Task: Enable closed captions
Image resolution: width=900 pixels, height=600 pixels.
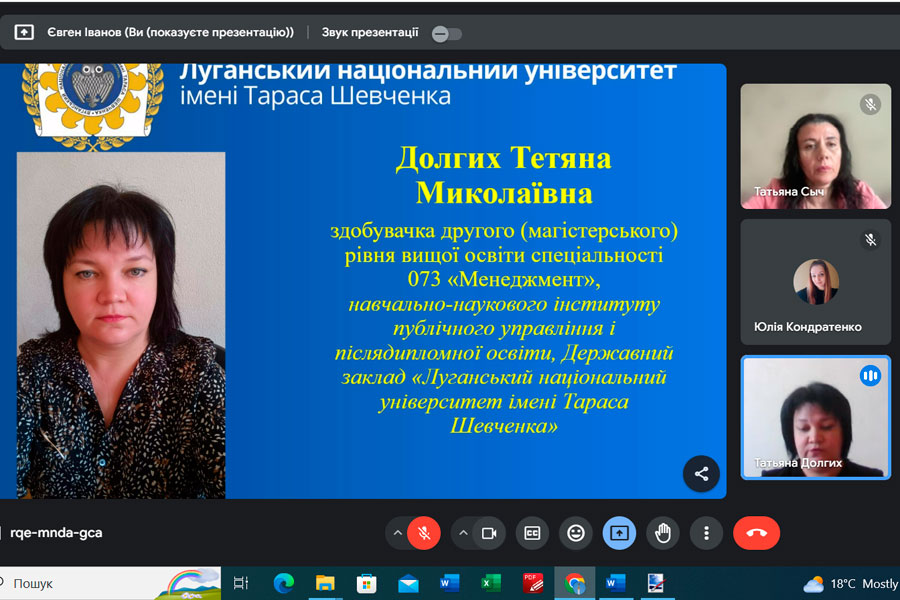Action: tap(532, 533)
